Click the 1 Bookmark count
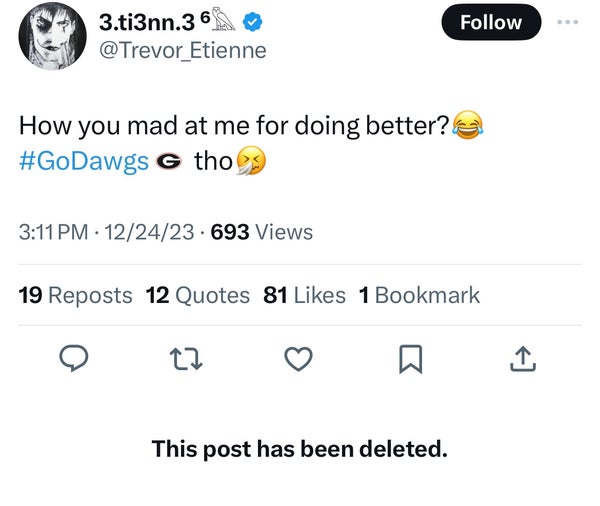Image resolution: width=600 pixels, height=506 pixels. 419,295
